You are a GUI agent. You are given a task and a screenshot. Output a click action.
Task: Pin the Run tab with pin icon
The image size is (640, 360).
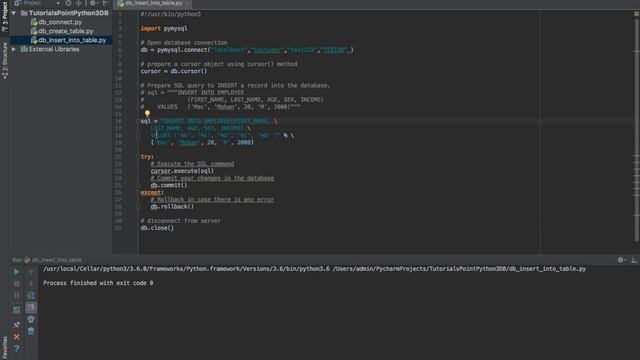click(x=16, y=325)
